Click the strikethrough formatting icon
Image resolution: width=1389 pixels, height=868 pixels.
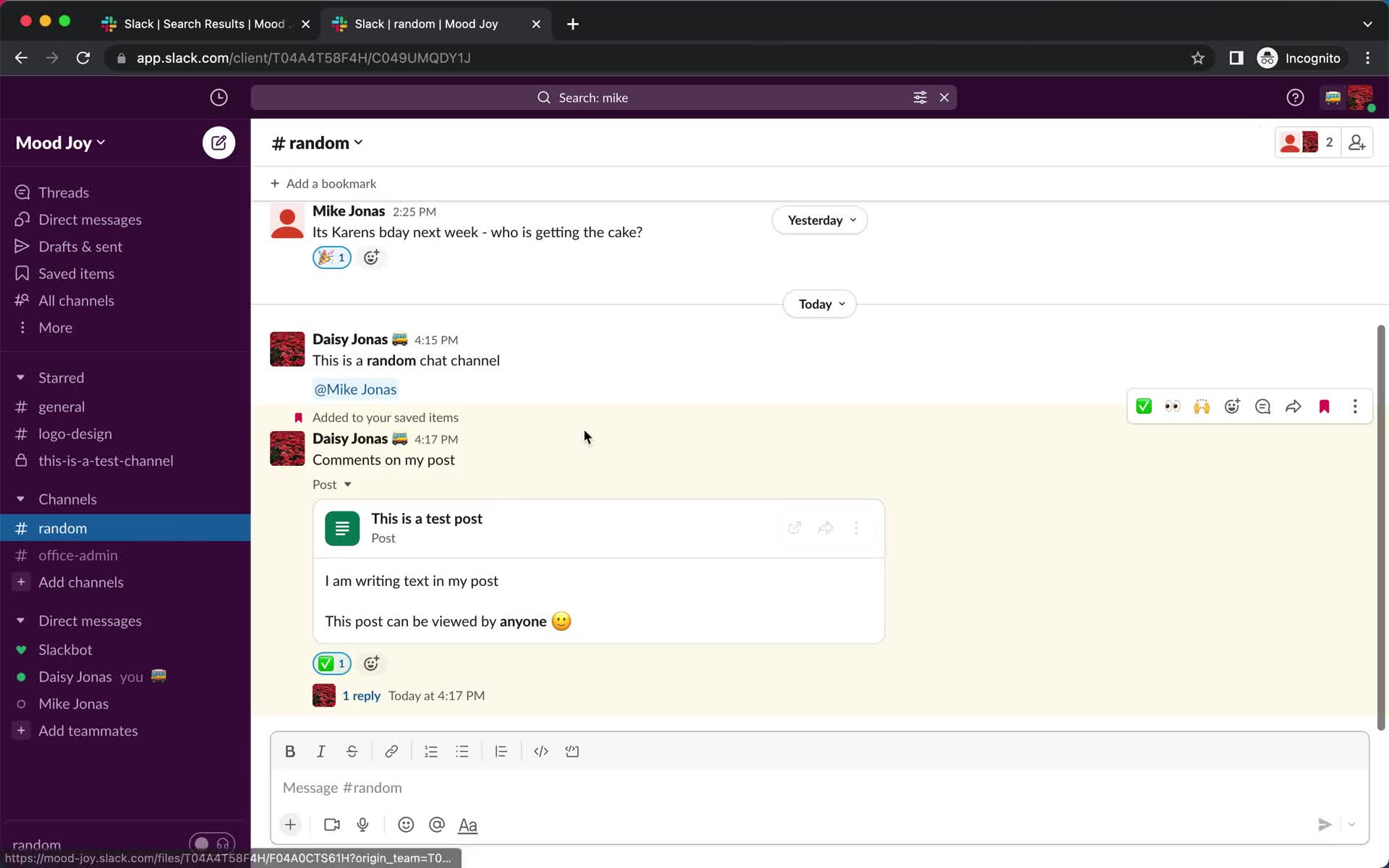click(352, 751)
